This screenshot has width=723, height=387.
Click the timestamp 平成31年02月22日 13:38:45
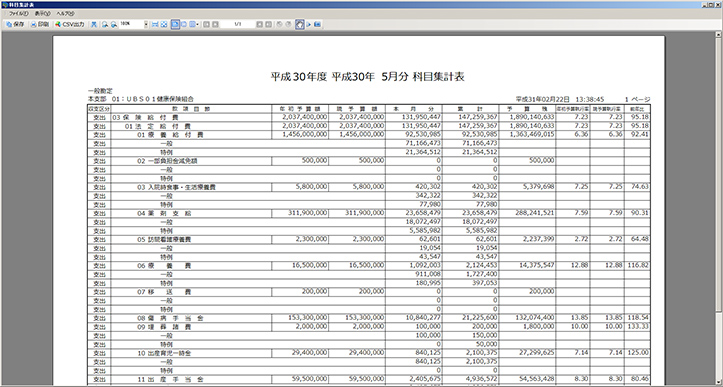pos(560,99)
